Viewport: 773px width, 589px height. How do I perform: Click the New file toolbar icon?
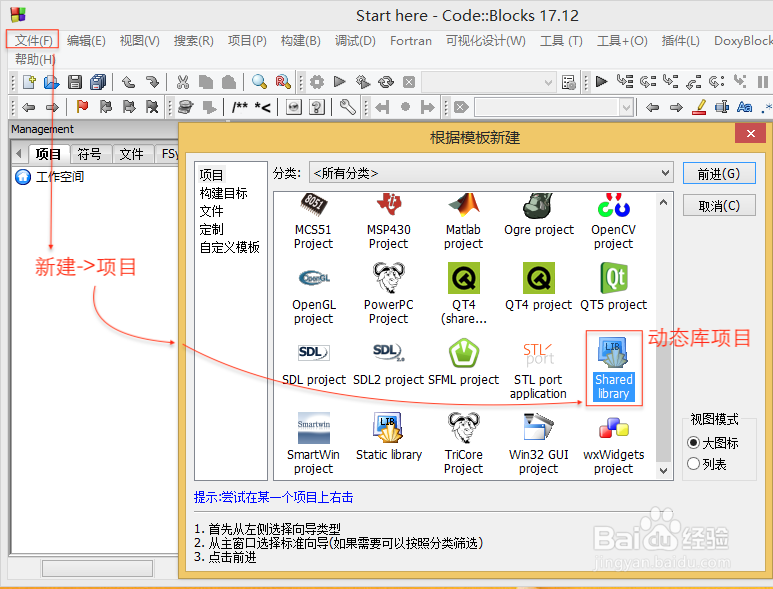click(30, 82)
